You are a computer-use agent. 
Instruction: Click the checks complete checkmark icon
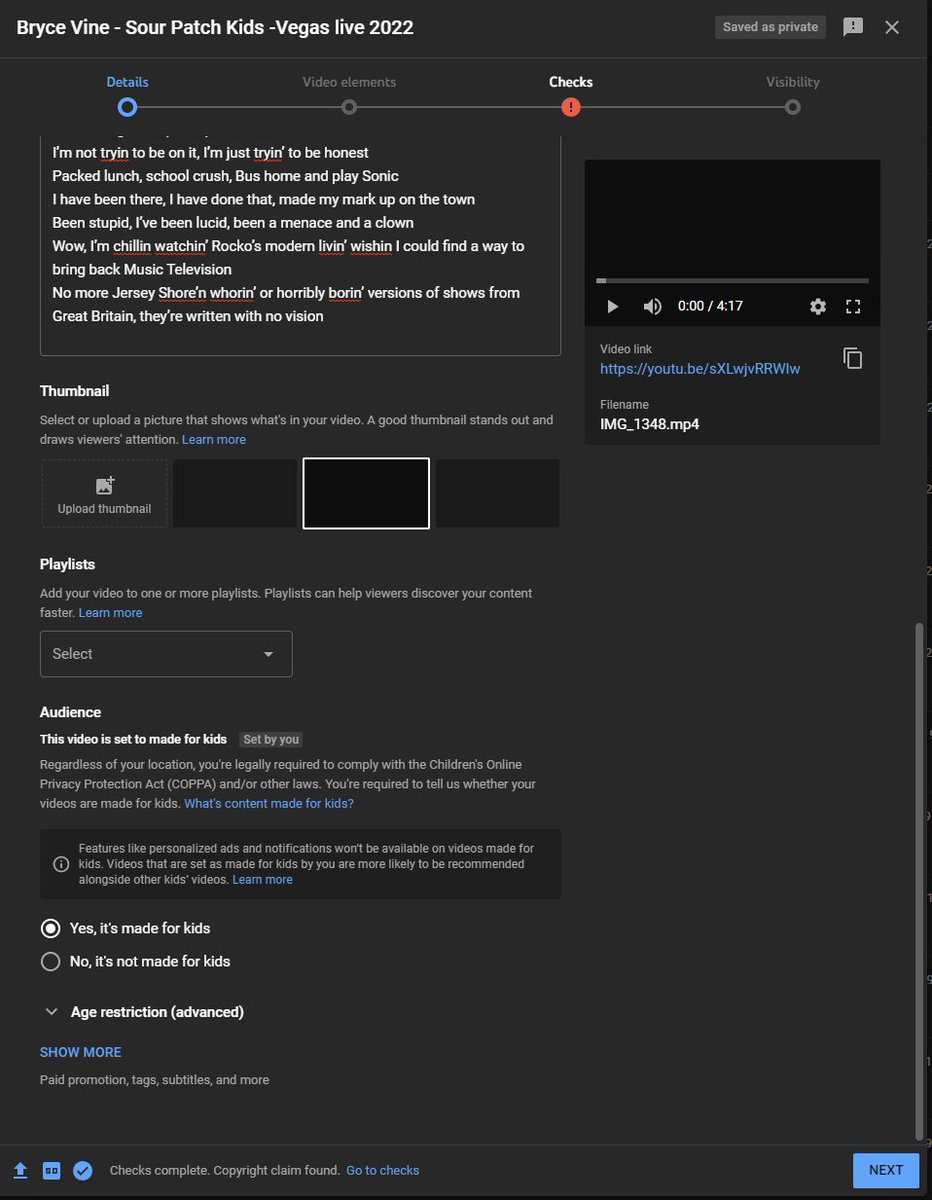83,1170
